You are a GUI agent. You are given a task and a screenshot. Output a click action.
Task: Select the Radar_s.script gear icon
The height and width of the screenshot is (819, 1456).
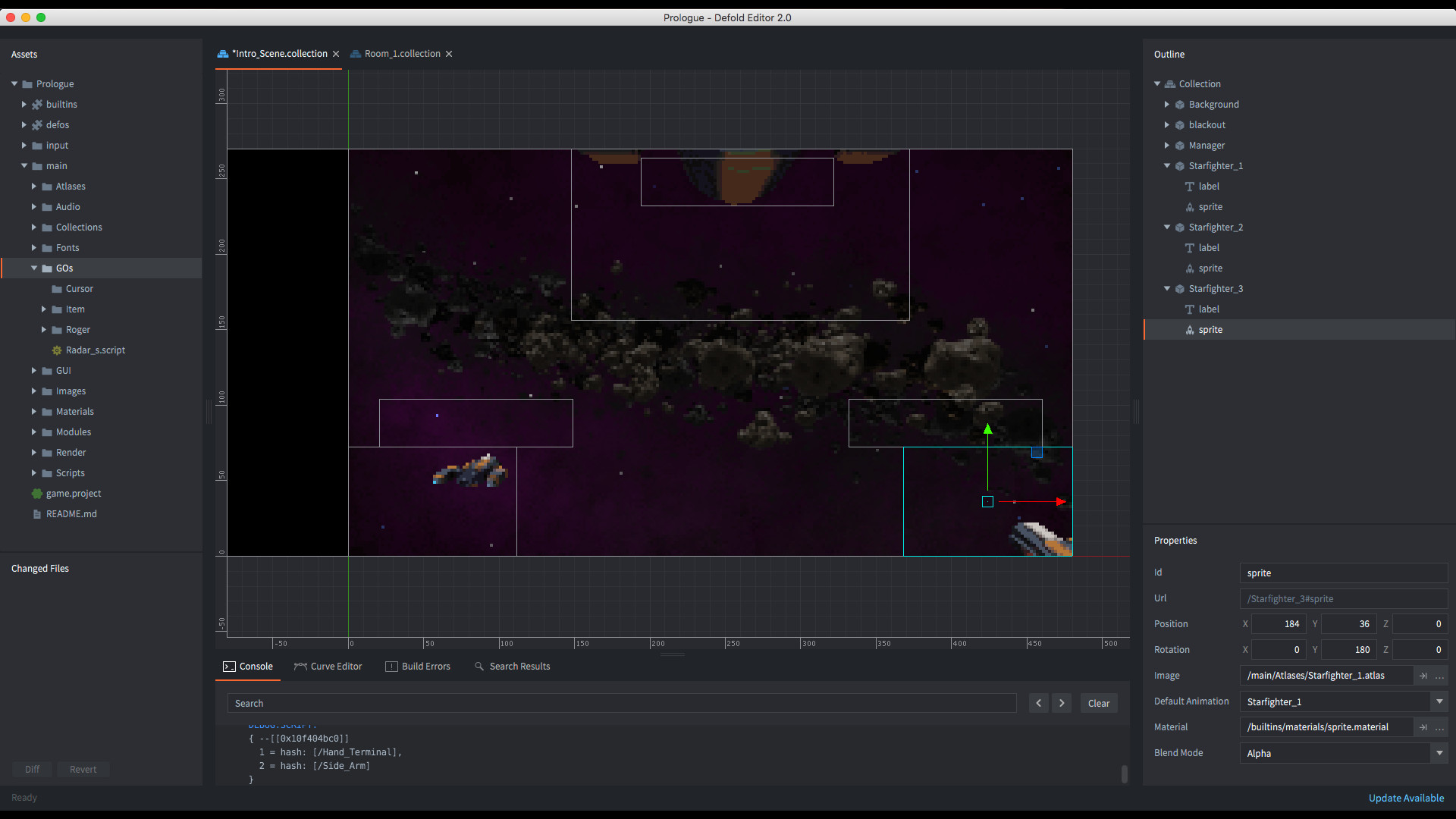[x=56, y=350]
